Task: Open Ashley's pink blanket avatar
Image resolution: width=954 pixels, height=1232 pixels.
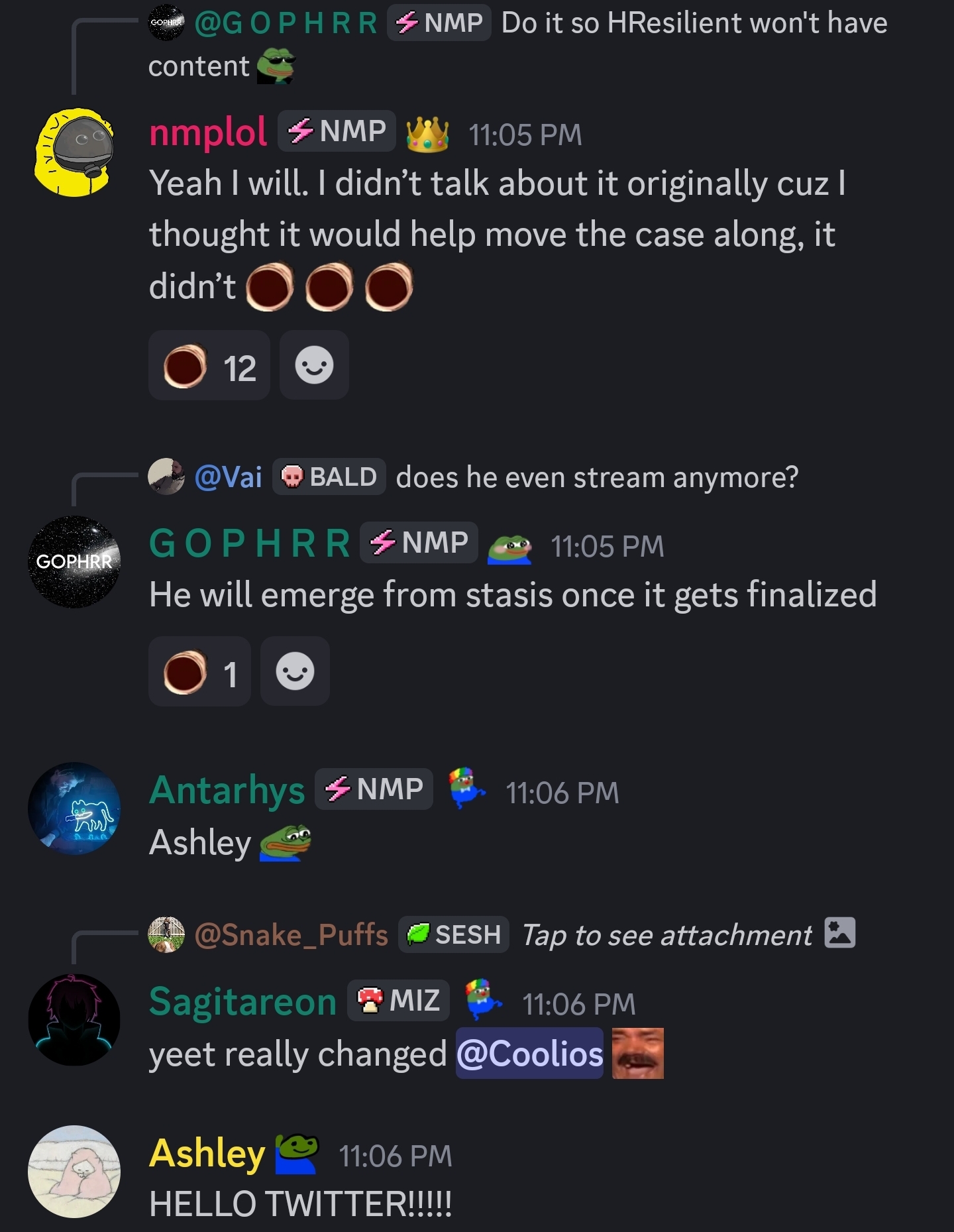Action: coord(74,1172)
